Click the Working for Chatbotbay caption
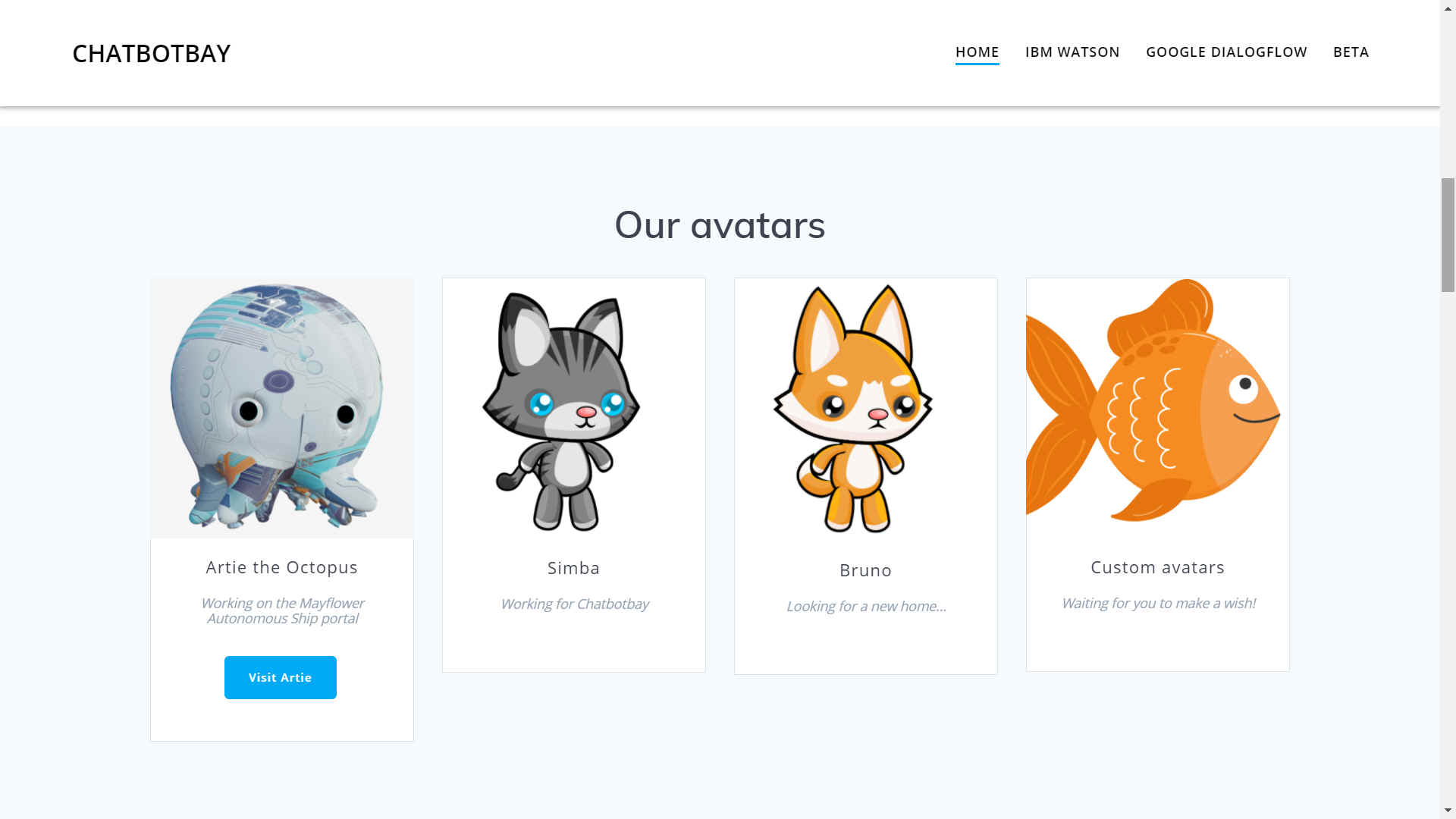This screenshot has width=1456, height=819. point(574,604)
